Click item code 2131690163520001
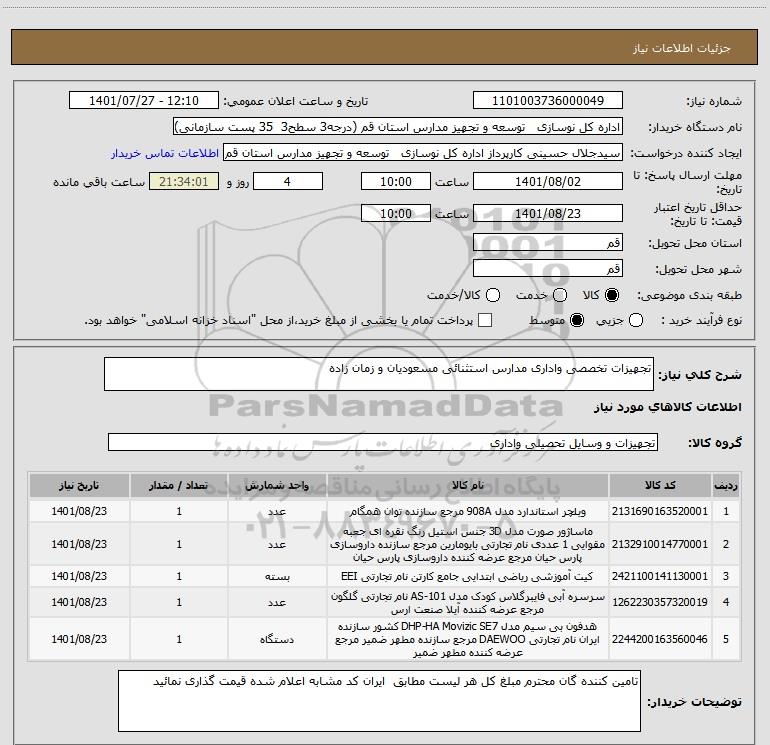The width and height of the screenshot is (770, 745). click(660, 511)
